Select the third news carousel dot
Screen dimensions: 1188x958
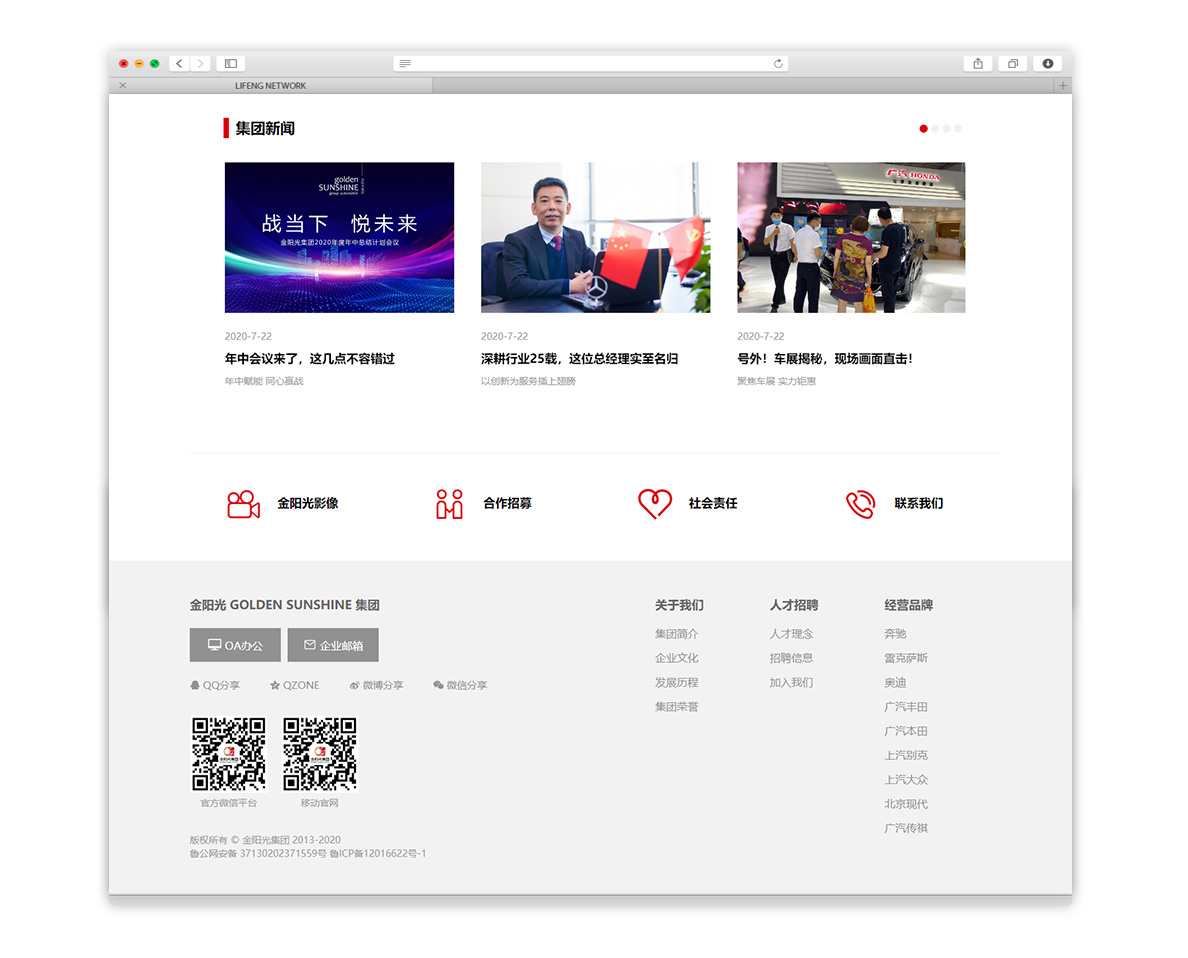point(946,129)
